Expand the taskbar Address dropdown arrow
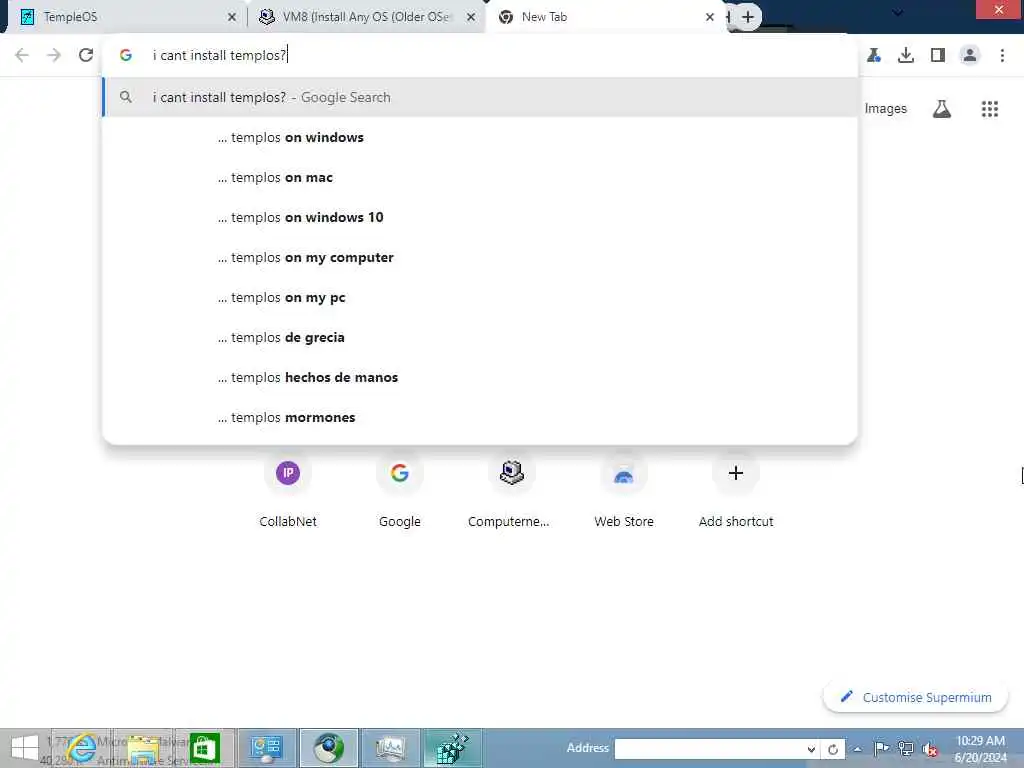Screen dimensions: 1024x768 coord(810,749)
